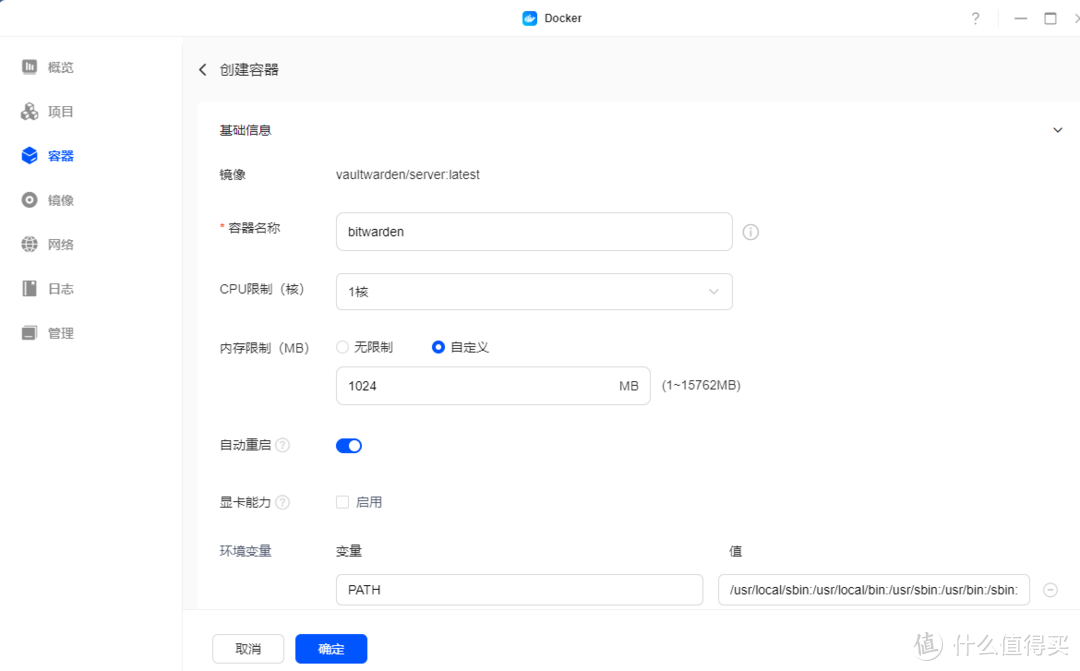
Task: Click the 确定 confirm button
Action: pyautogui.click(x=331, y=648)
